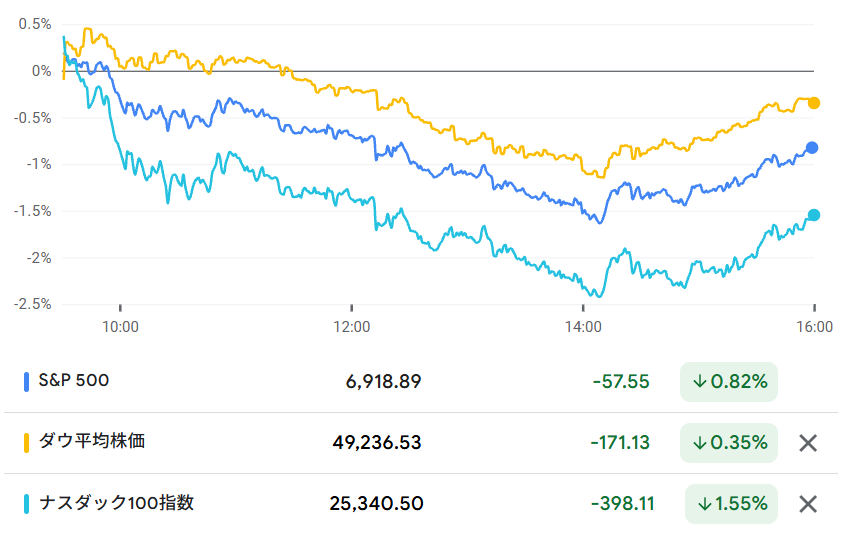Click the cyan ナスダック100指数 color marker
Image resolution: width=848 pixels, height=533 pixels.
point(26,503)
